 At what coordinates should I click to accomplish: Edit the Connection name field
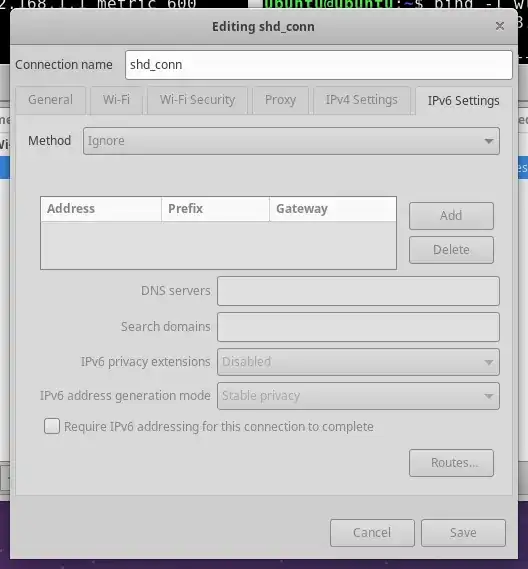tap(319, 65)
